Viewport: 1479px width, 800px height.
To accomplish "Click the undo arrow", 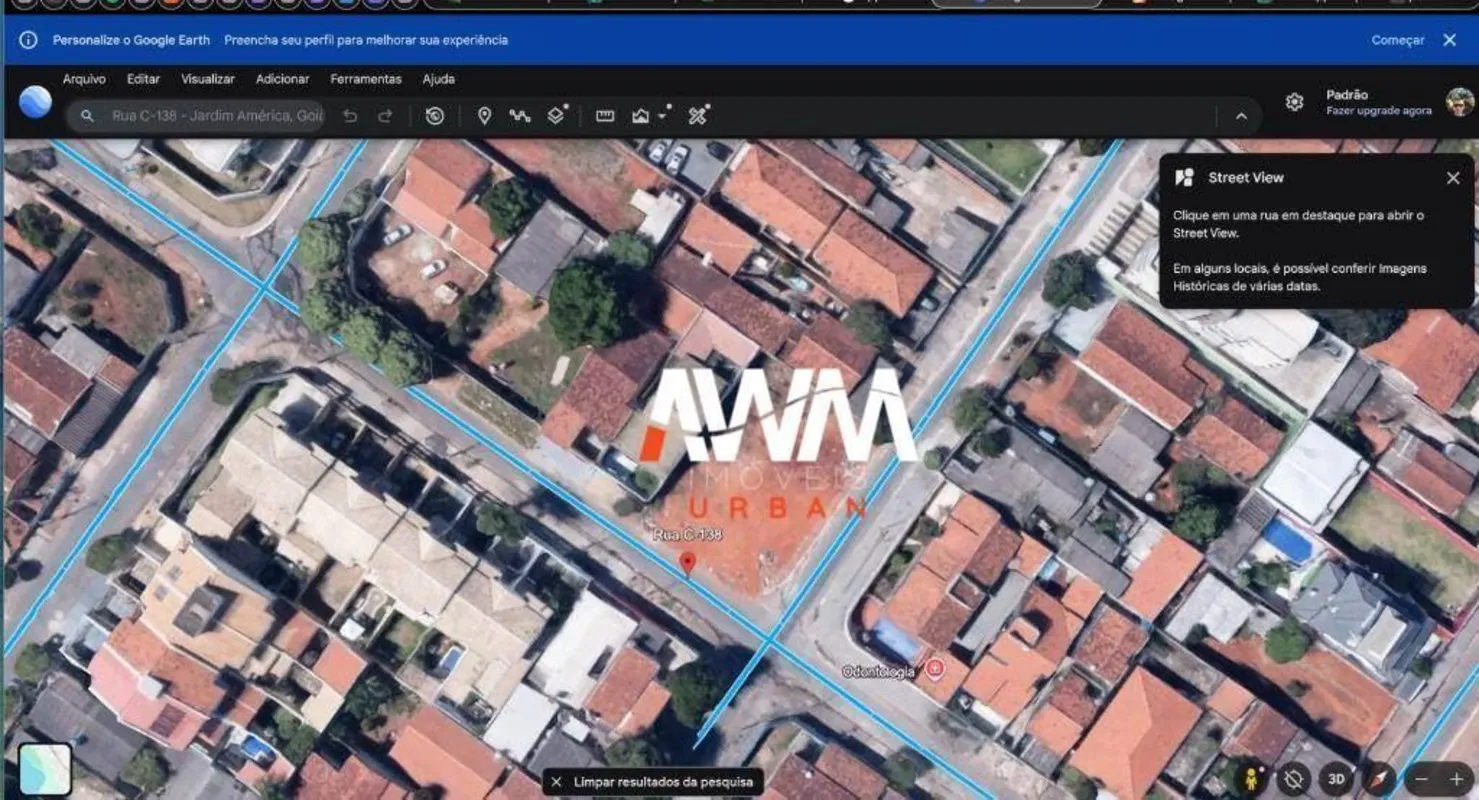I will coord(350,116).
